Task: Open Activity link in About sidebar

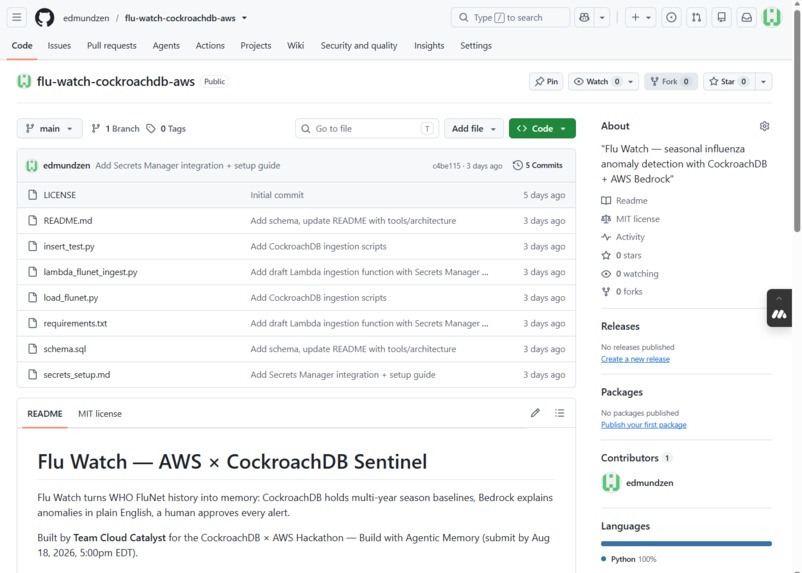Action: tap(623, 237)
